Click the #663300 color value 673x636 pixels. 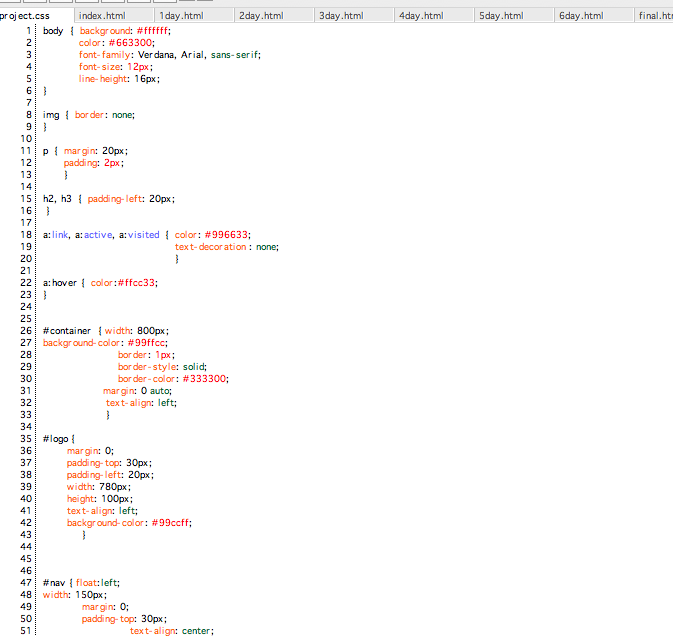(130, 43)
